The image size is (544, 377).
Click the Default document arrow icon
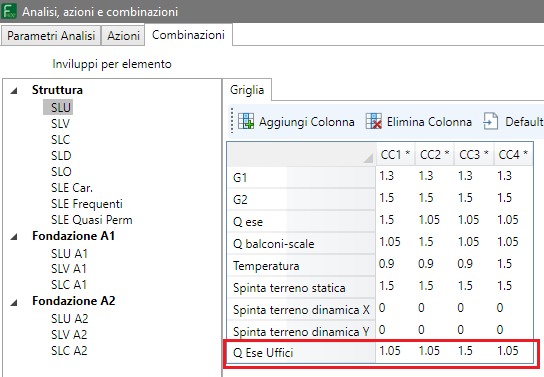[491, 121]
